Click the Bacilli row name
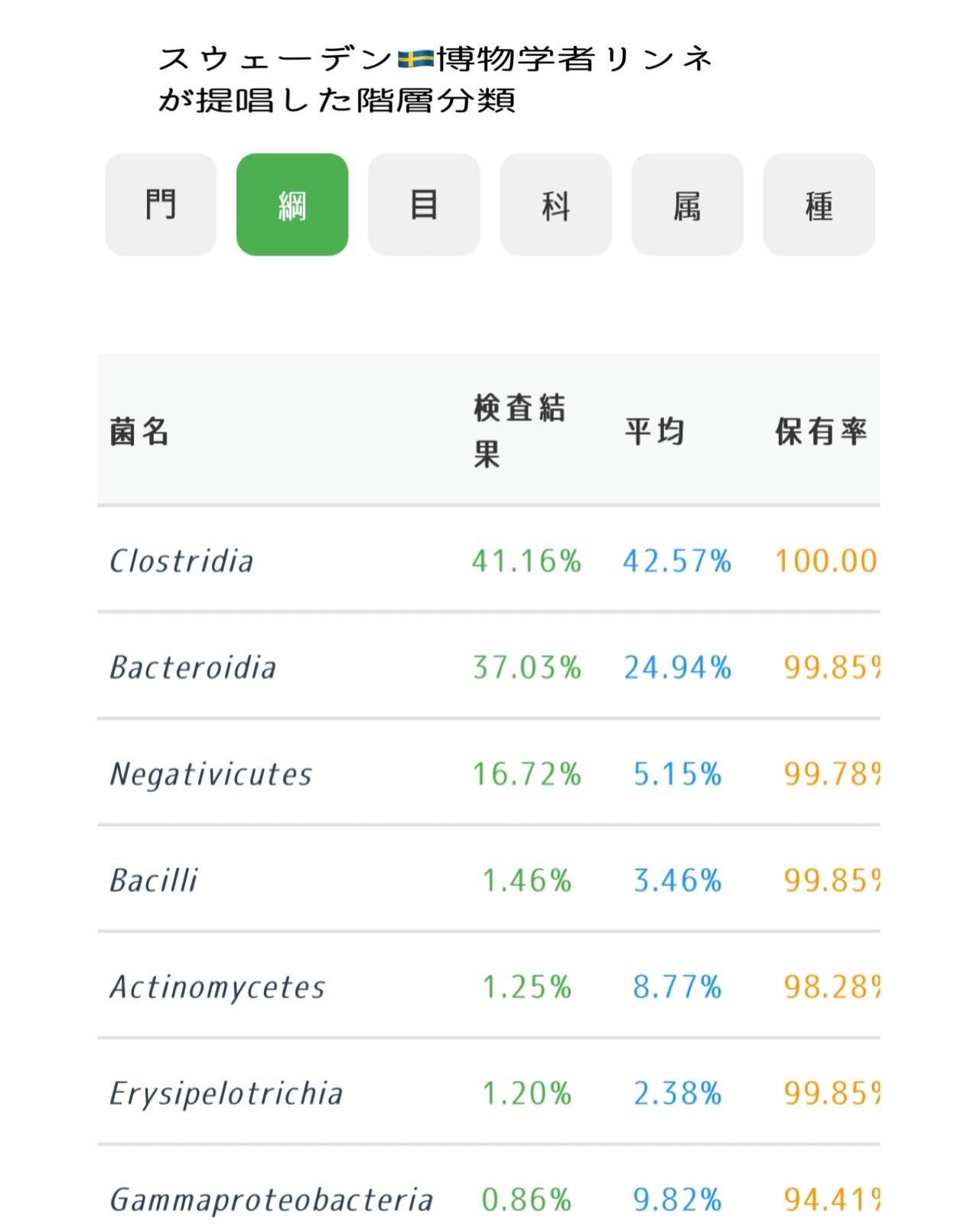The image size is (980, 1225). click(154, 881)
